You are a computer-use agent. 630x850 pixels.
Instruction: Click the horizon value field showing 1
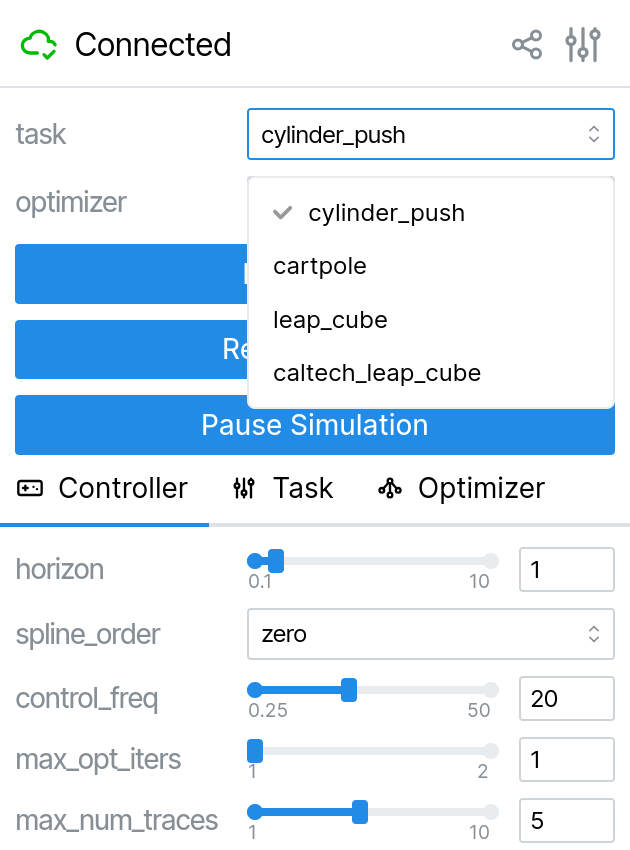[x=567, y=569]
